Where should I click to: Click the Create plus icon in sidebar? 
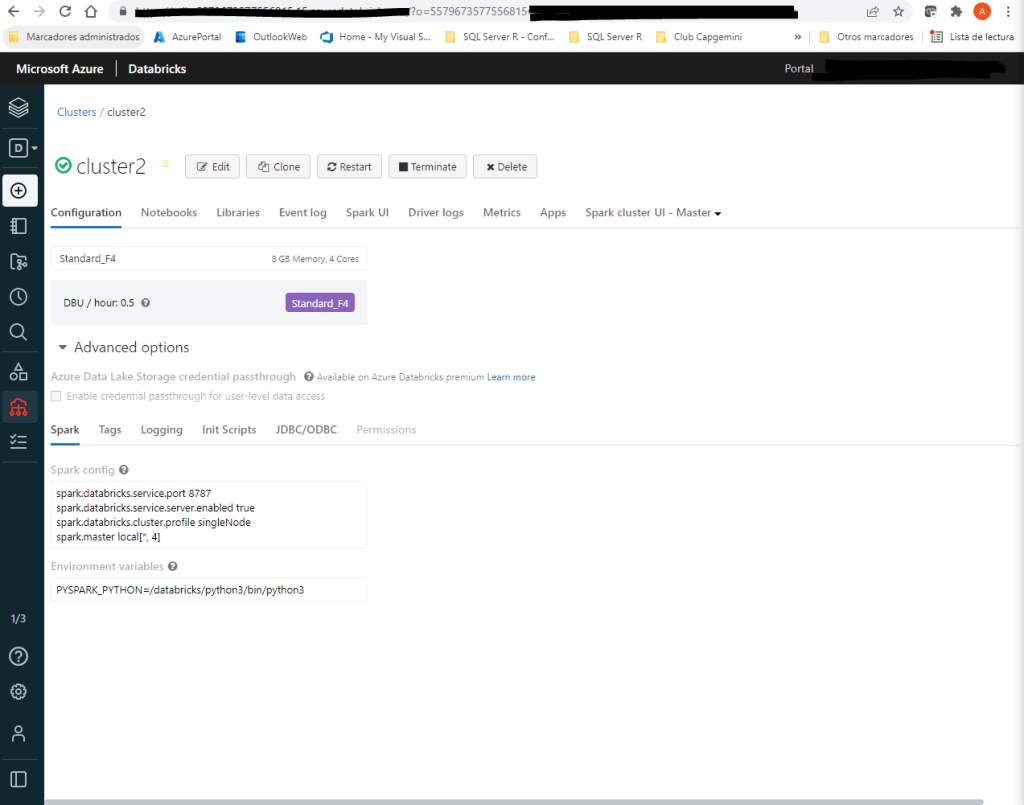[19, 190]
